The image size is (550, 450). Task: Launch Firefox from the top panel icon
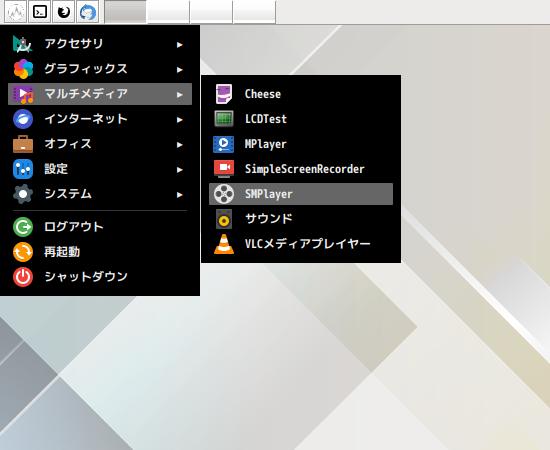(x=63, y=12)
